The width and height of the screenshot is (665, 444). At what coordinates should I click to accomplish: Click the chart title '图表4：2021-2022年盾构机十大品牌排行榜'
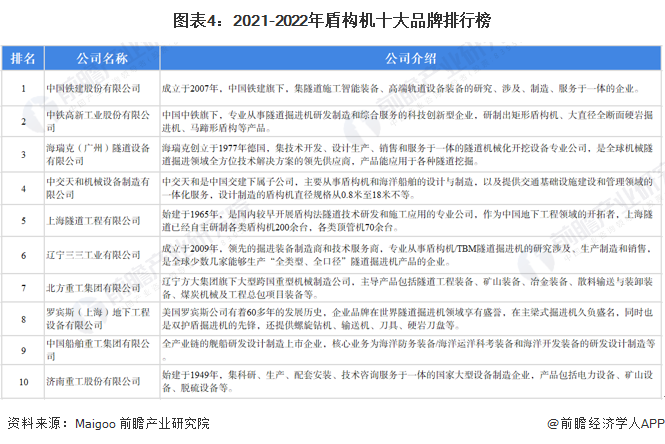332,20
